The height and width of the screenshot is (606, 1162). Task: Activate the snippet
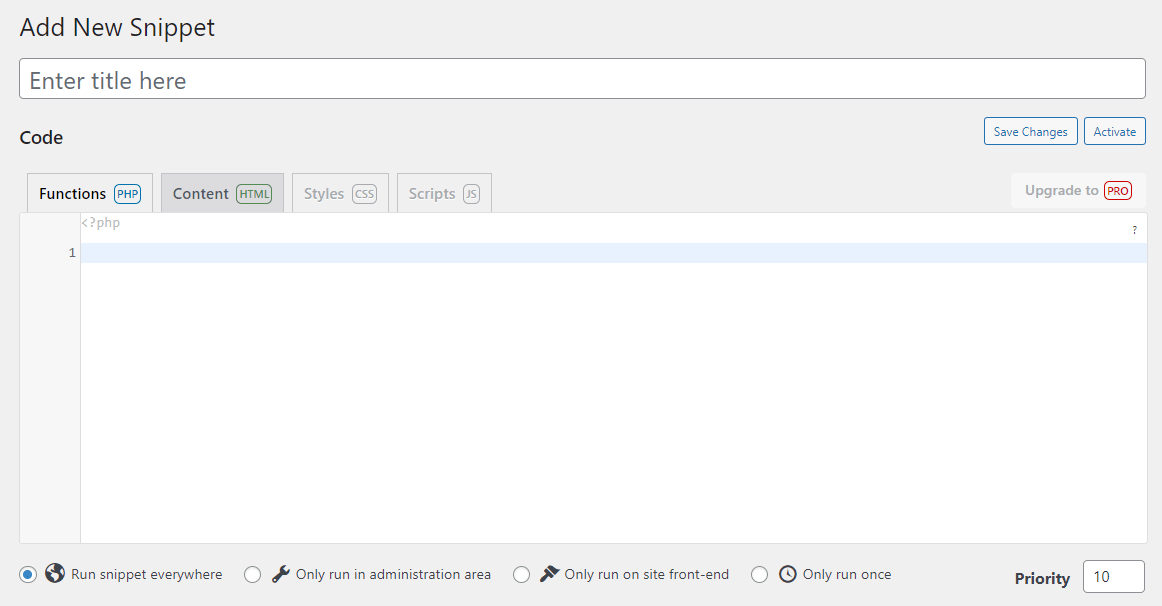pos(1114,131)
